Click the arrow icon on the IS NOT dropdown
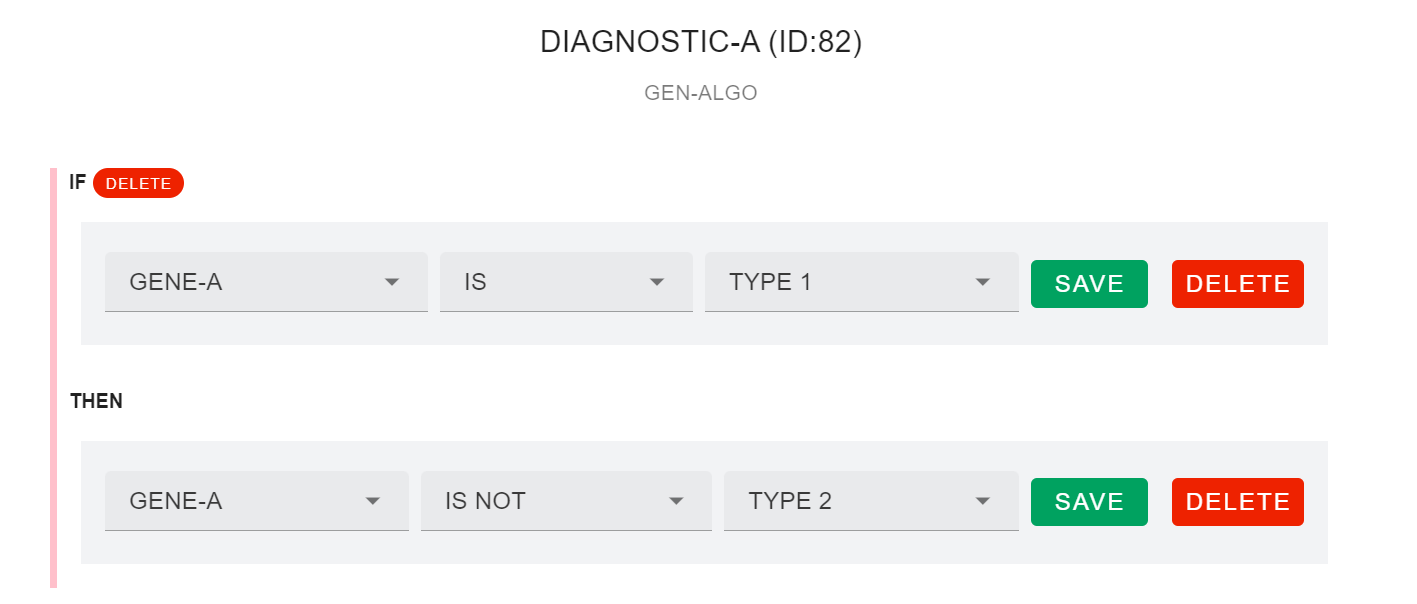This screenshot has width=1417, height=604. (676, 501)
